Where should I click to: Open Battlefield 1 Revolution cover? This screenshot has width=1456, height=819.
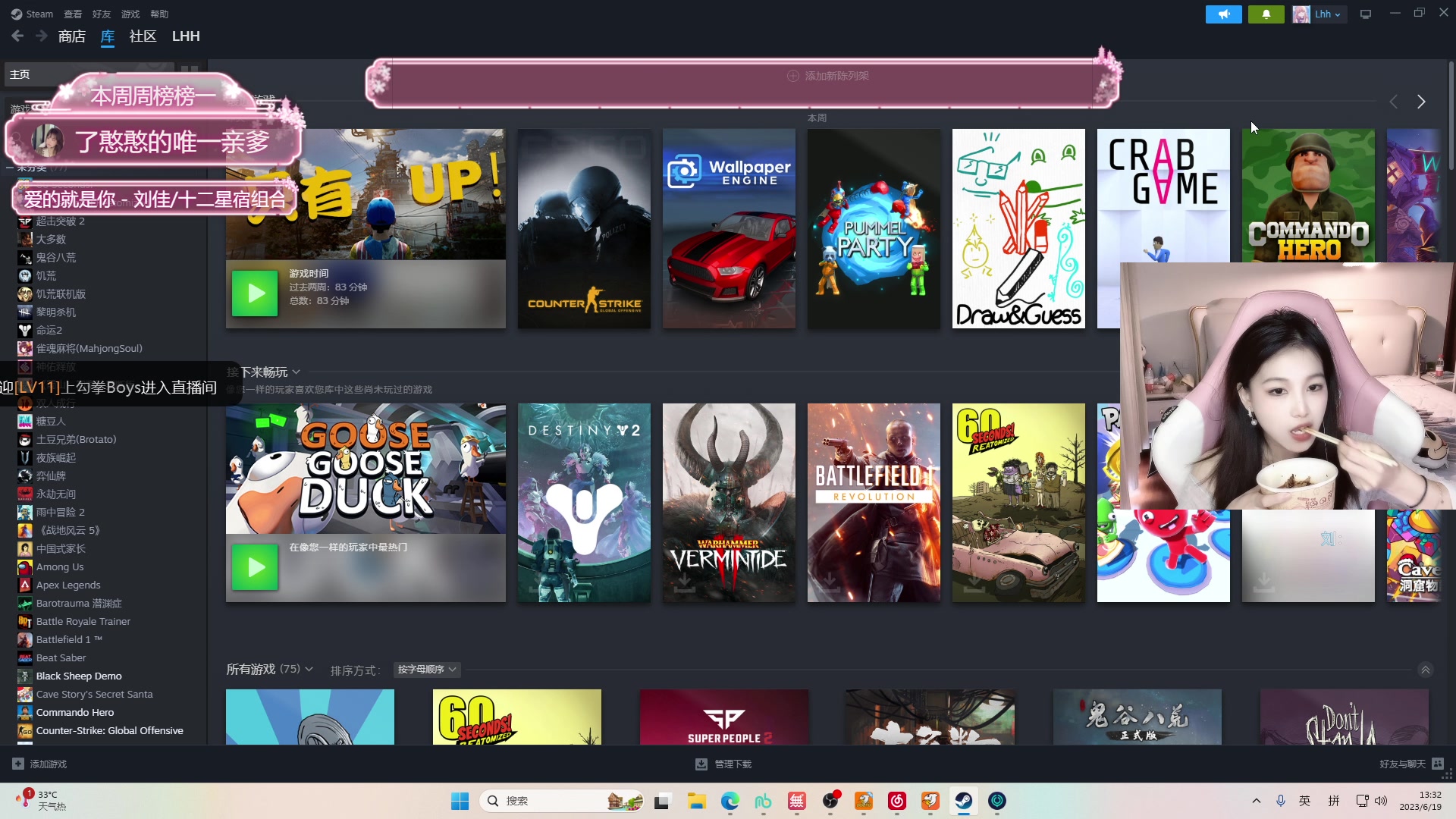click(x=874, y=503)
